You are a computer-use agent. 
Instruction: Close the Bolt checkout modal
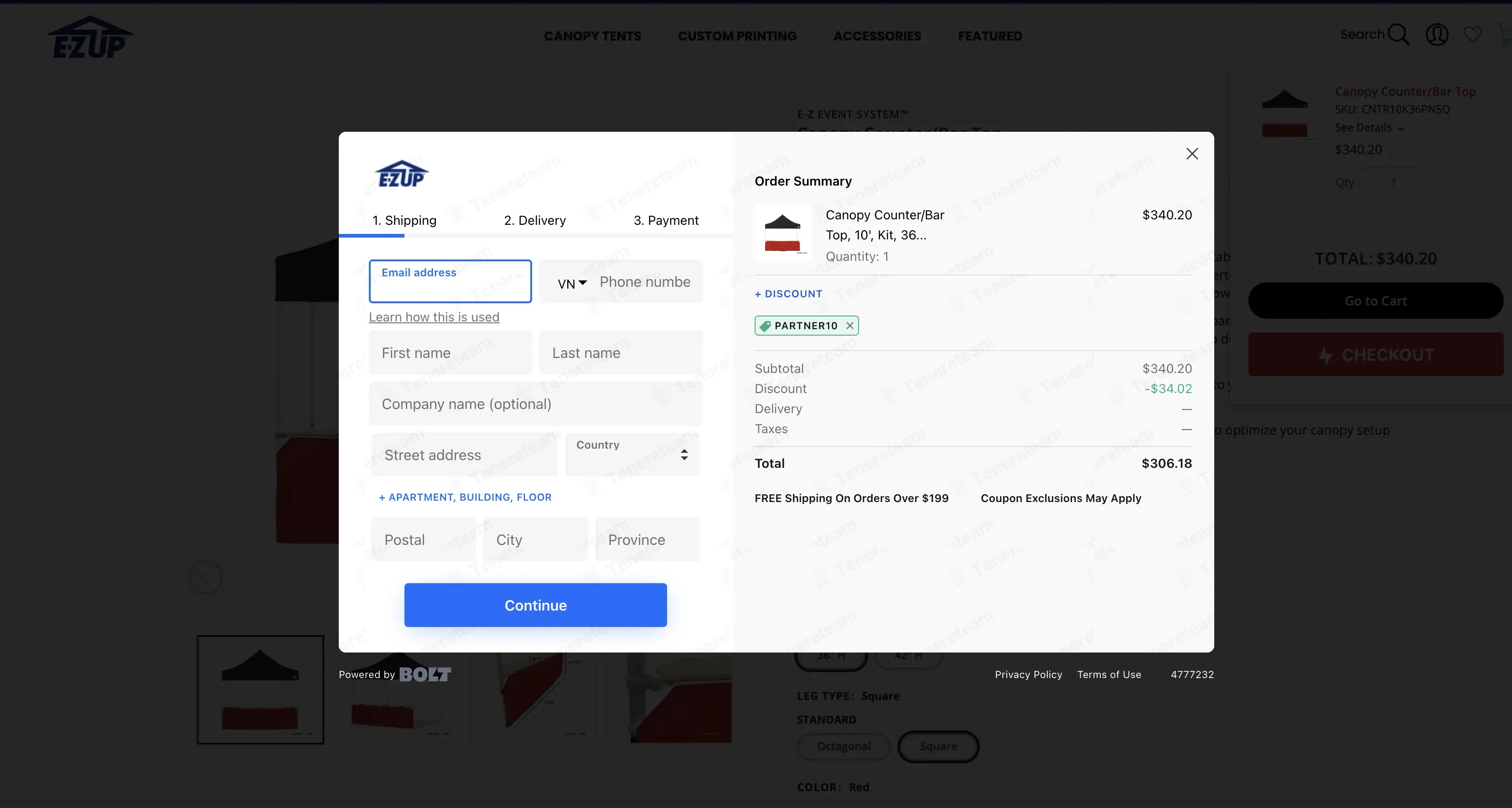1191,154
